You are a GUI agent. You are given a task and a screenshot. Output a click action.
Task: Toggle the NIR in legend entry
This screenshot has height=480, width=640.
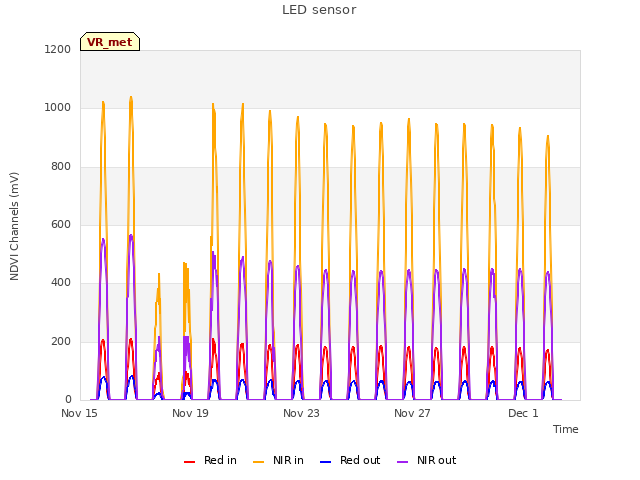coord(278,460)
